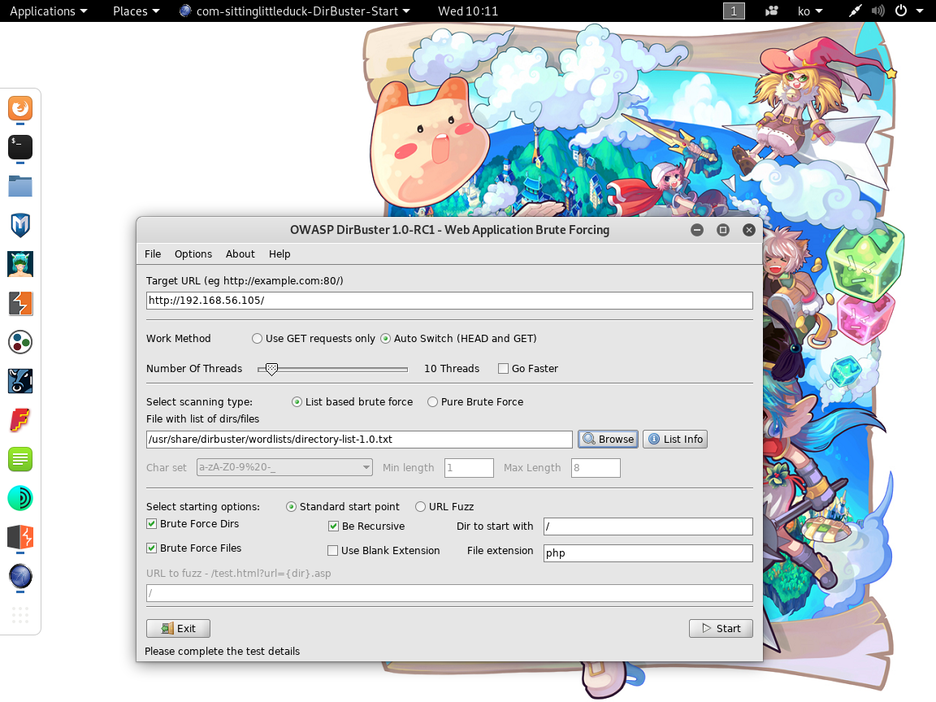Viewport: 936px width, 702px height.
Task: Open the File menu
Action: click(x=153, y=254)
